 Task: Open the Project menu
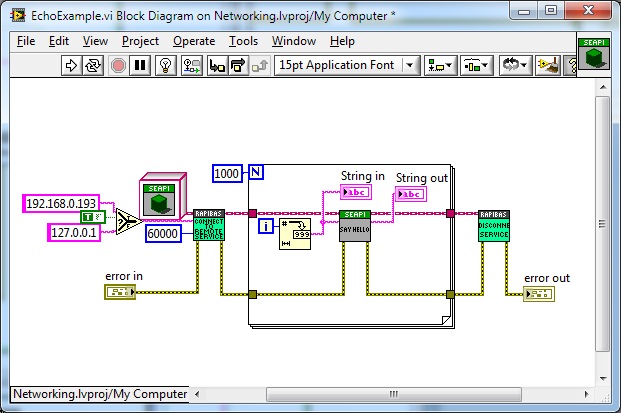(140, 41)
